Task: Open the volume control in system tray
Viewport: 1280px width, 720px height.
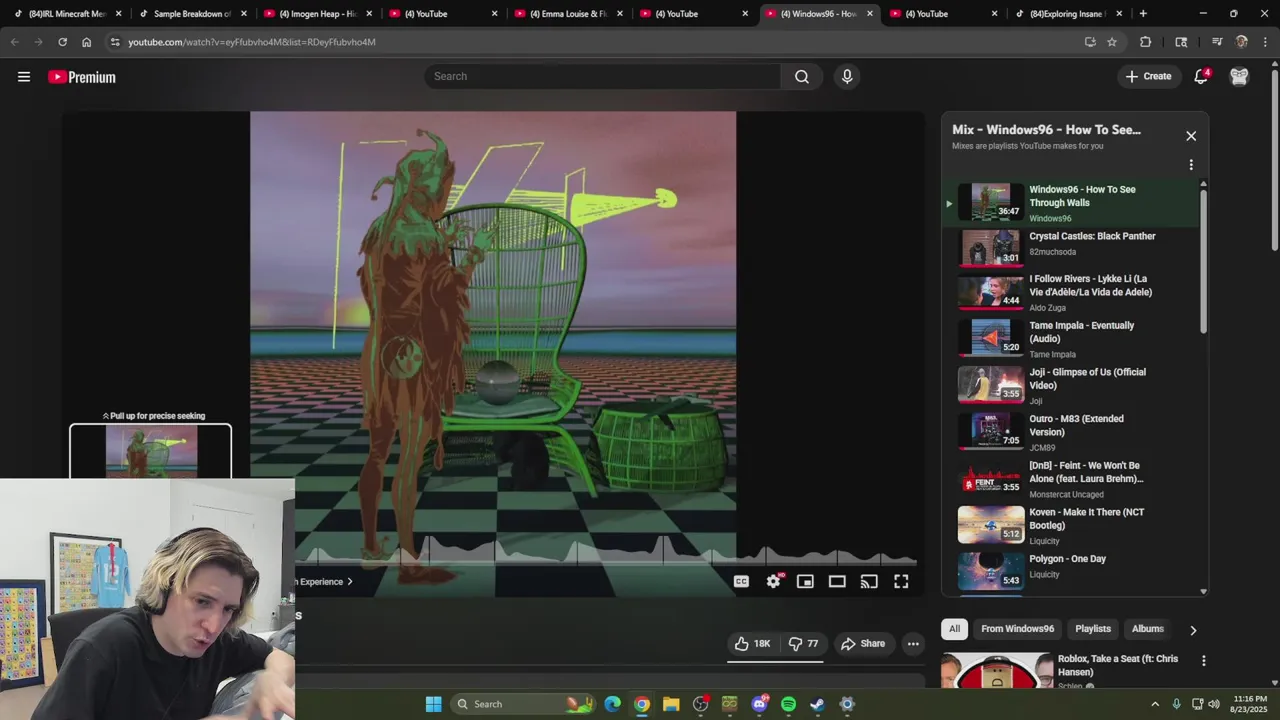Action: (1214, 704)
